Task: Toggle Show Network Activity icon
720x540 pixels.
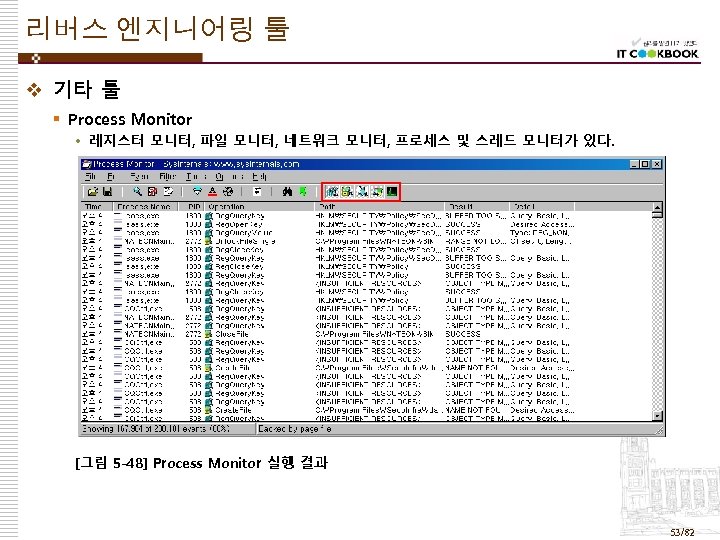Action: point(362,191)
